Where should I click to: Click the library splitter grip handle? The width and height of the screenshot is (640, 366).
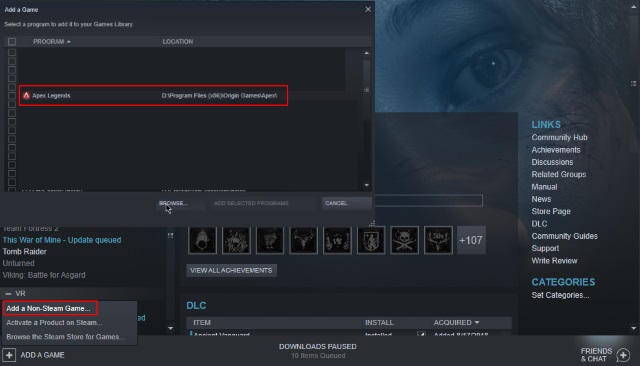[170, 235]
